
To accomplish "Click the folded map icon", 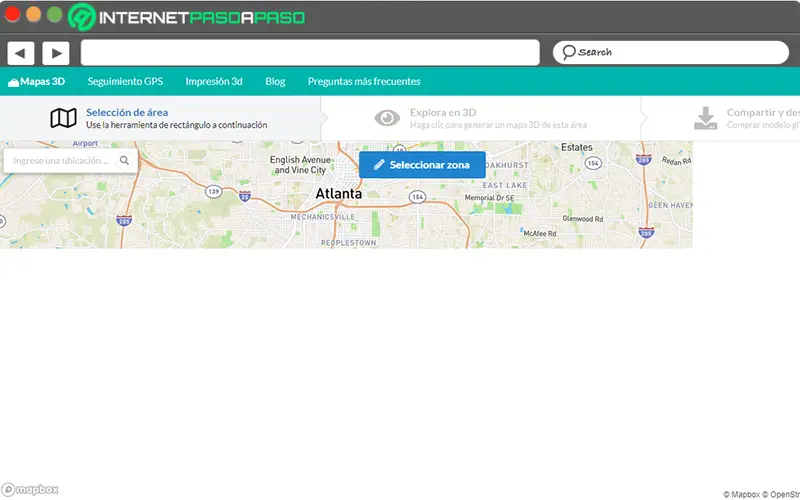I will (x=63, y=118).
